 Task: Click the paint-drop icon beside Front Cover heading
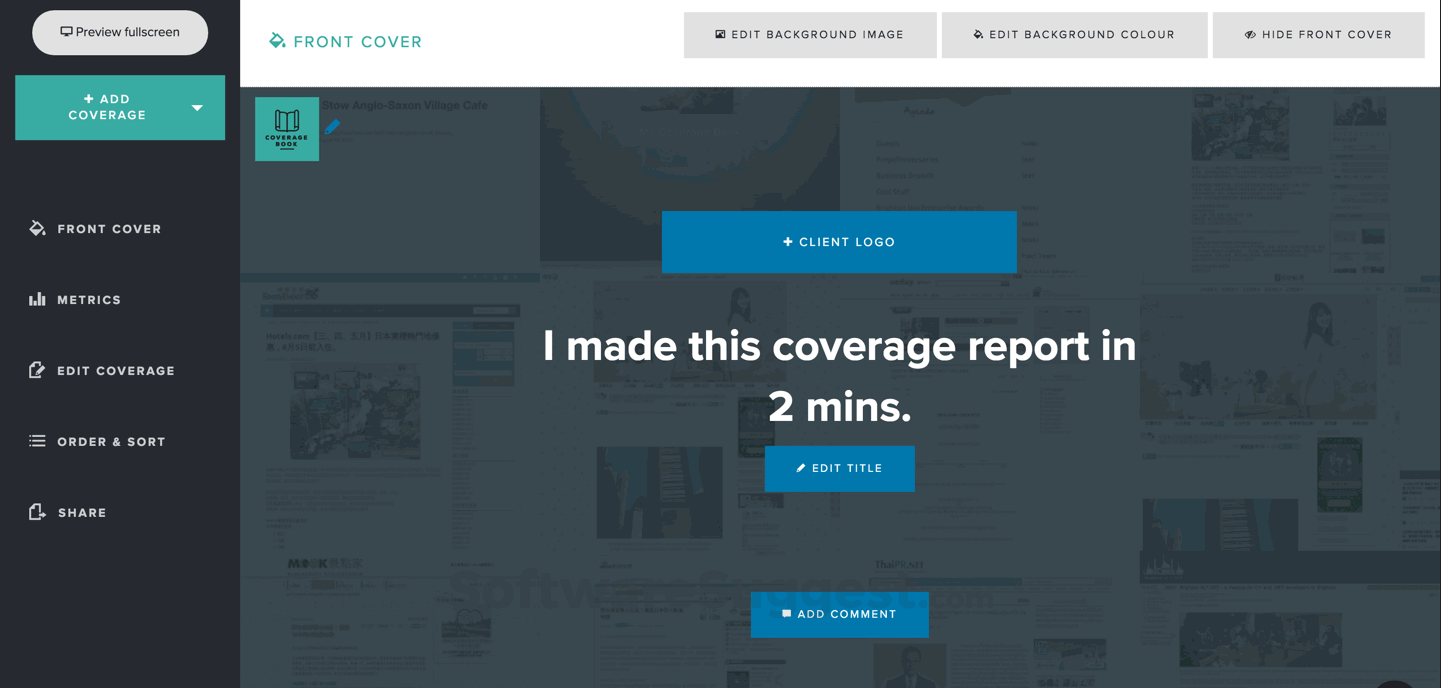[275, 41]
